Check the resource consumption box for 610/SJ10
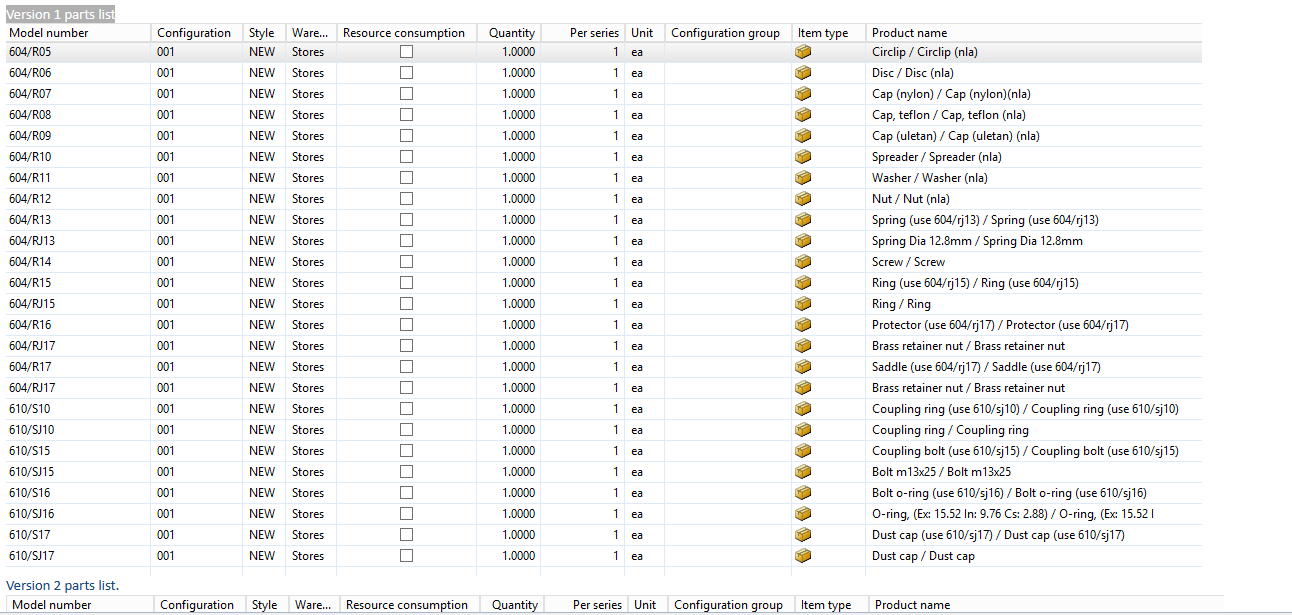 coord(406,429)
